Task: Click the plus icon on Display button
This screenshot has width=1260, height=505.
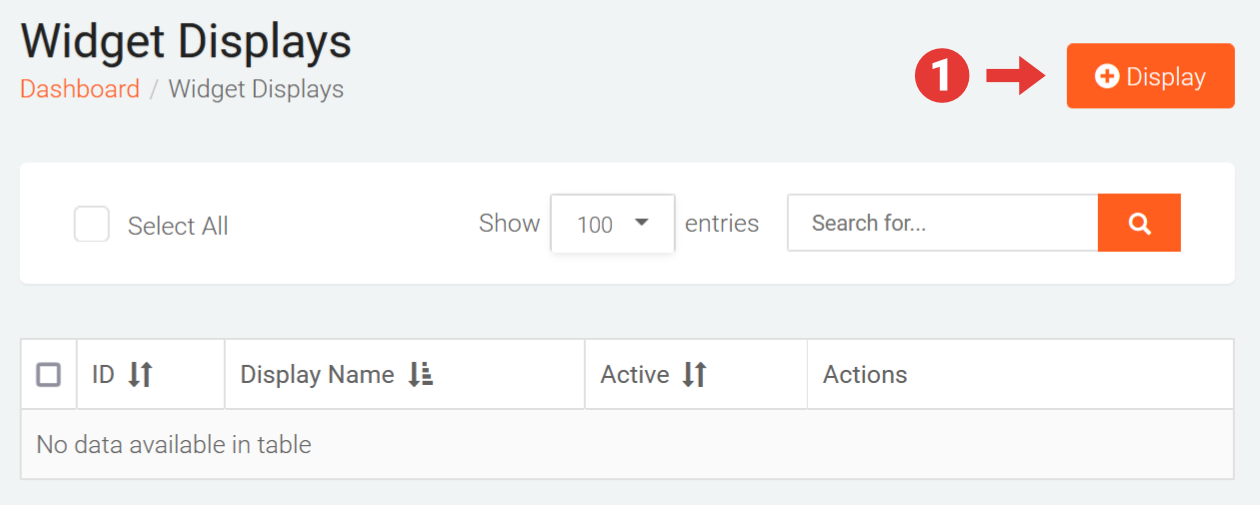Action: pos(1106,76)
